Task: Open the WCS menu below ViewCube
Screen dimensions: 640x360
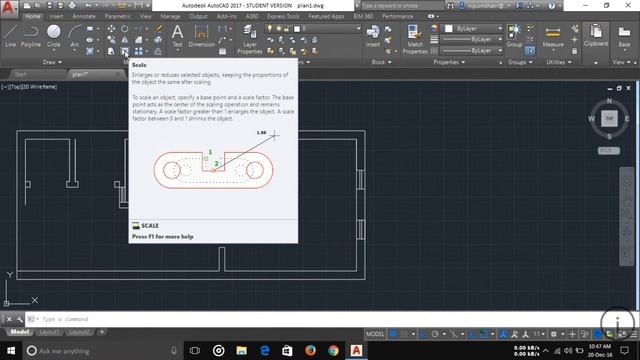Action: click(609, 150)
